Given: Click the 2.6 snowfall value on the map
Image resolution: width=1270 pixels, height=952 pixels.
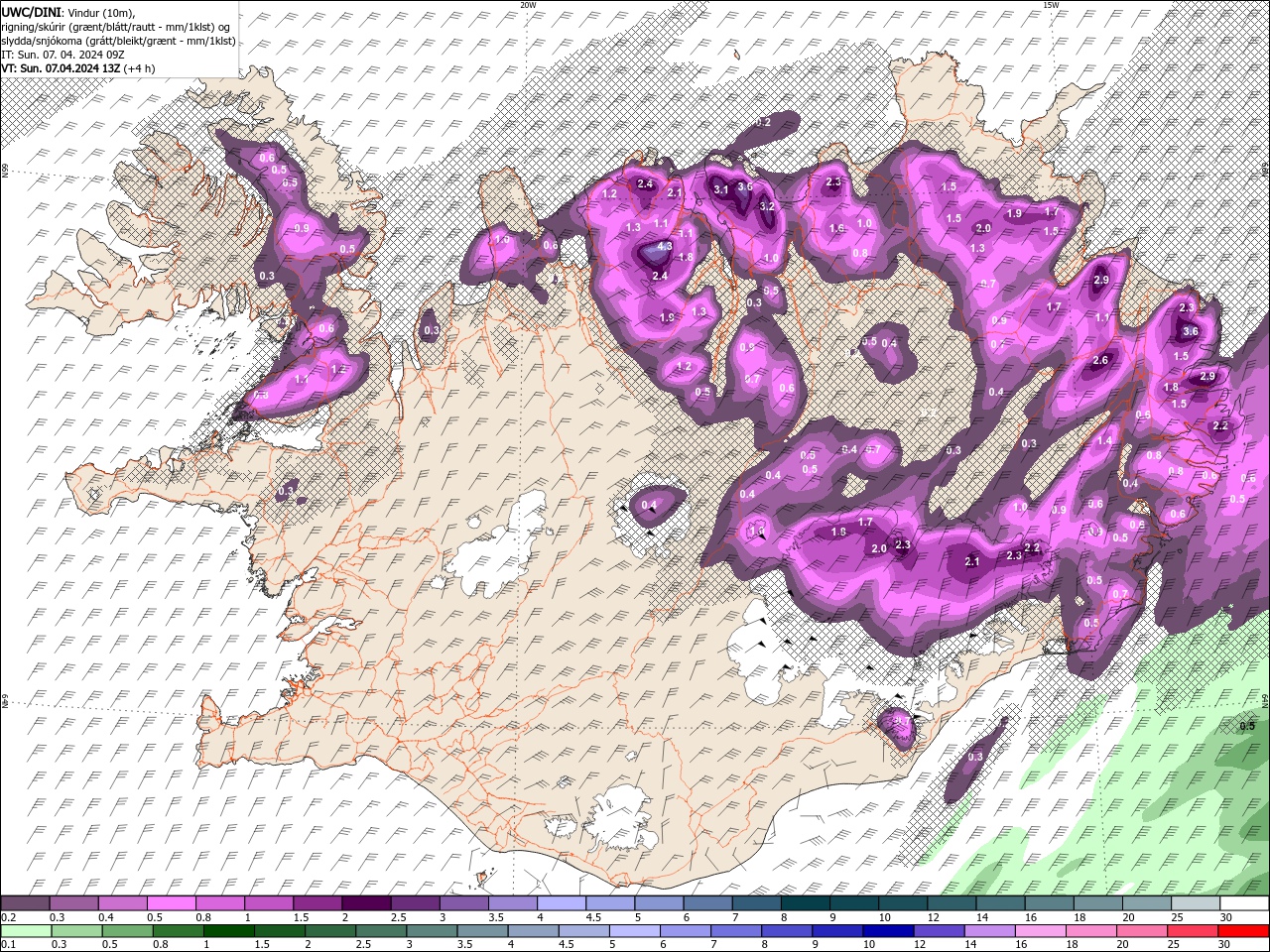Looking at the screenshot, I should (1100, 361).
